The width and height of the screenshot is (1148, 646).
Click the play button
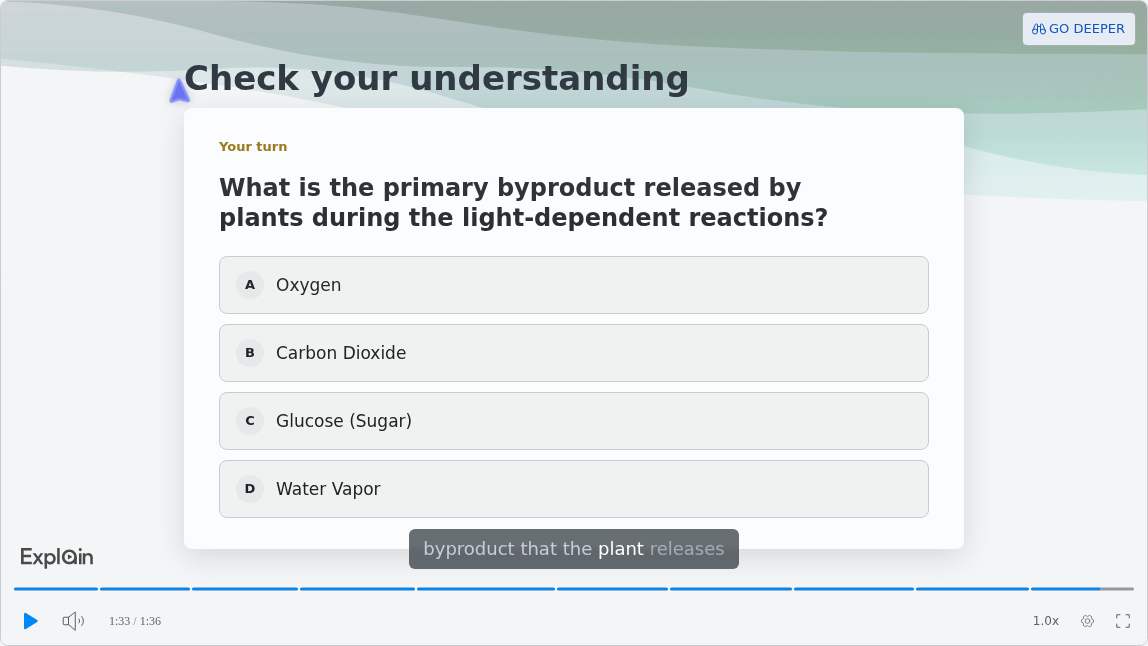pos(30,621)
